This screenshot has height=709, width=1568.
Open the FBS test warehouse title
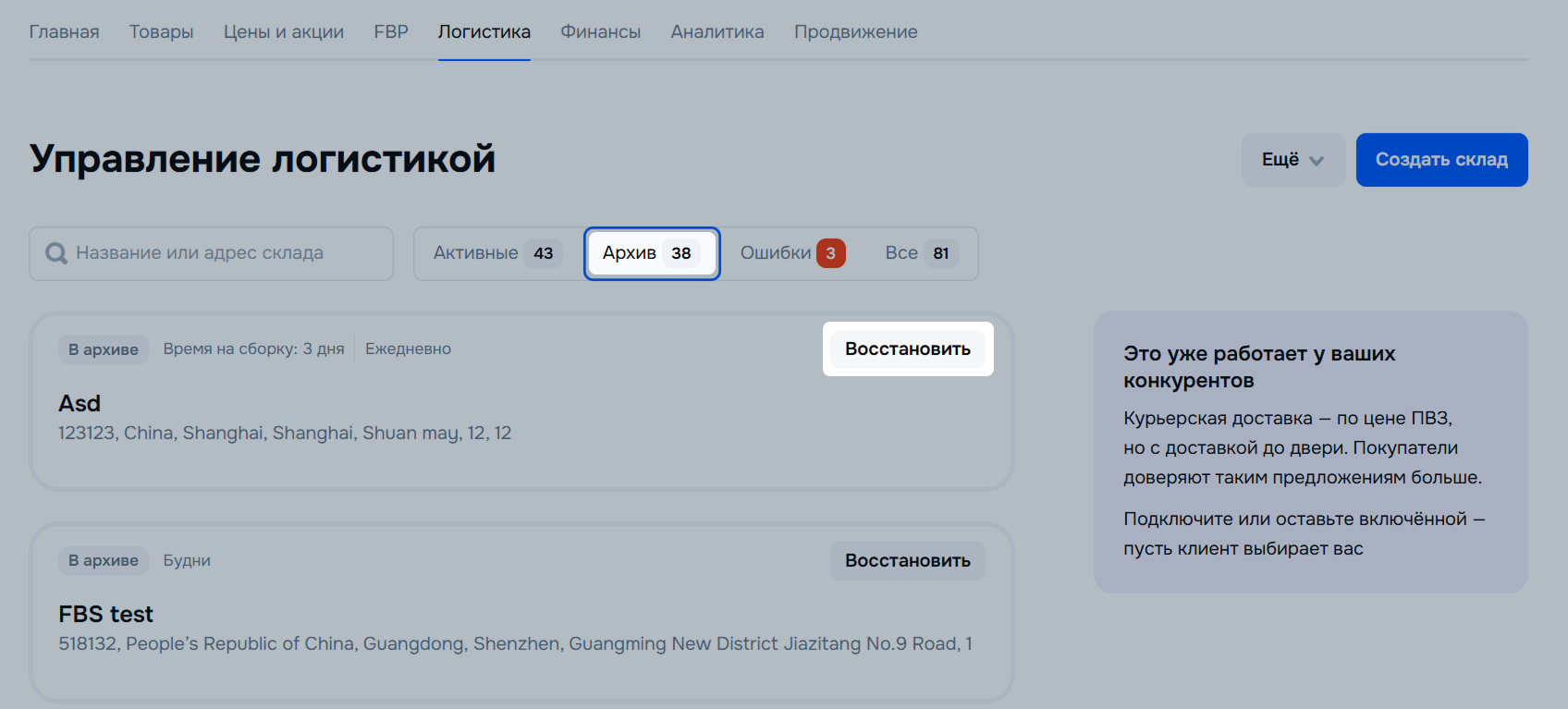click(105, 615)
